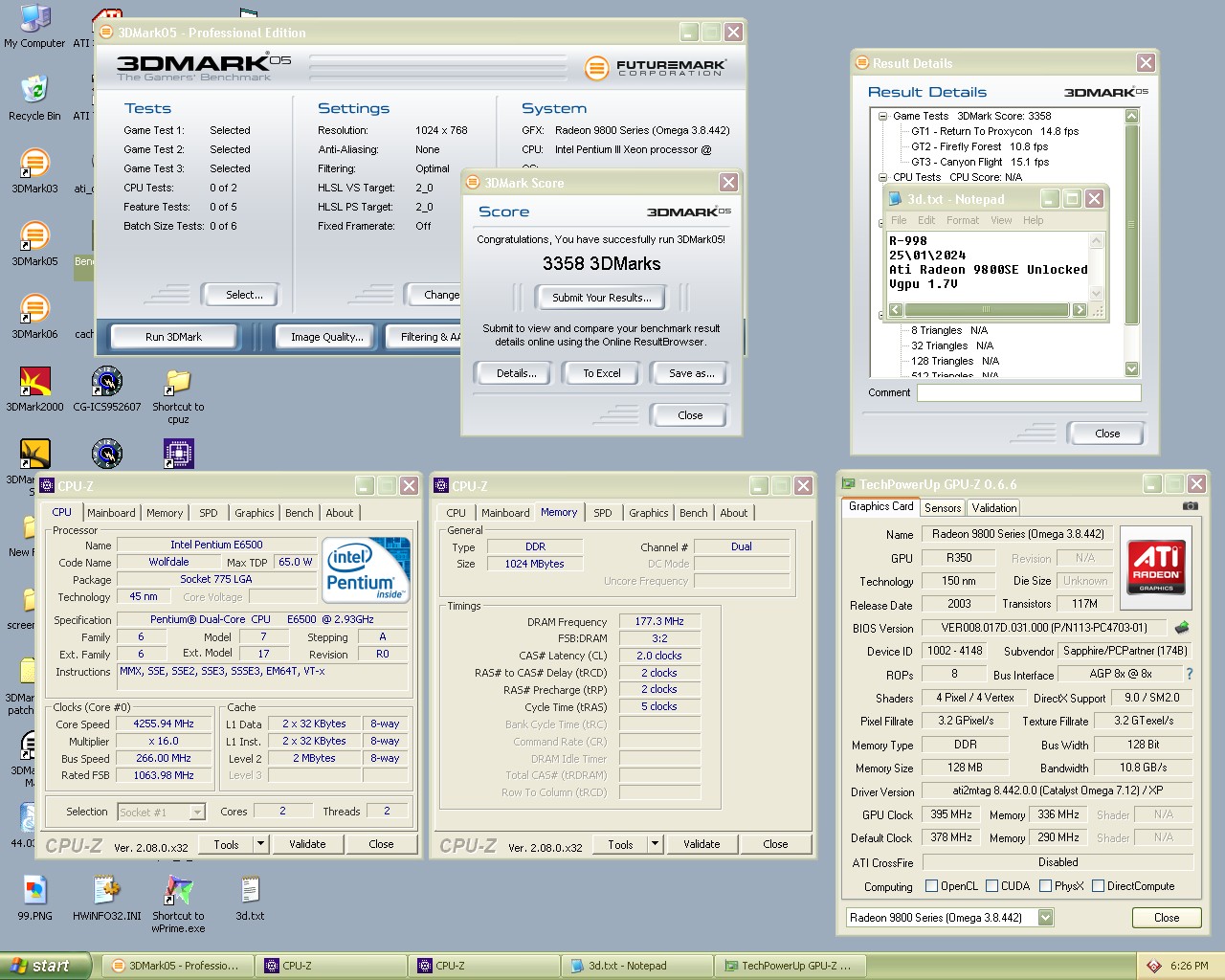
Task: Click the Windows start button
Action: tap(45, 966)
